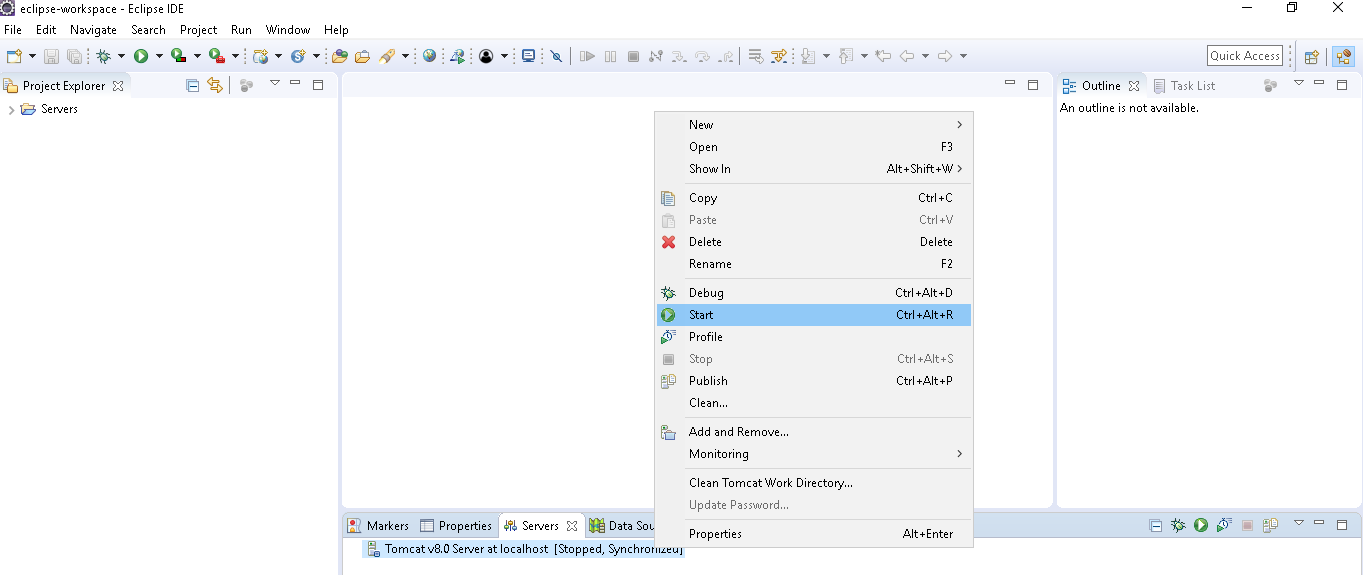Select Add and Remove... in context menu
Image resolution: width=1363 pixels, height=575 pixels.
coord(813,432)
